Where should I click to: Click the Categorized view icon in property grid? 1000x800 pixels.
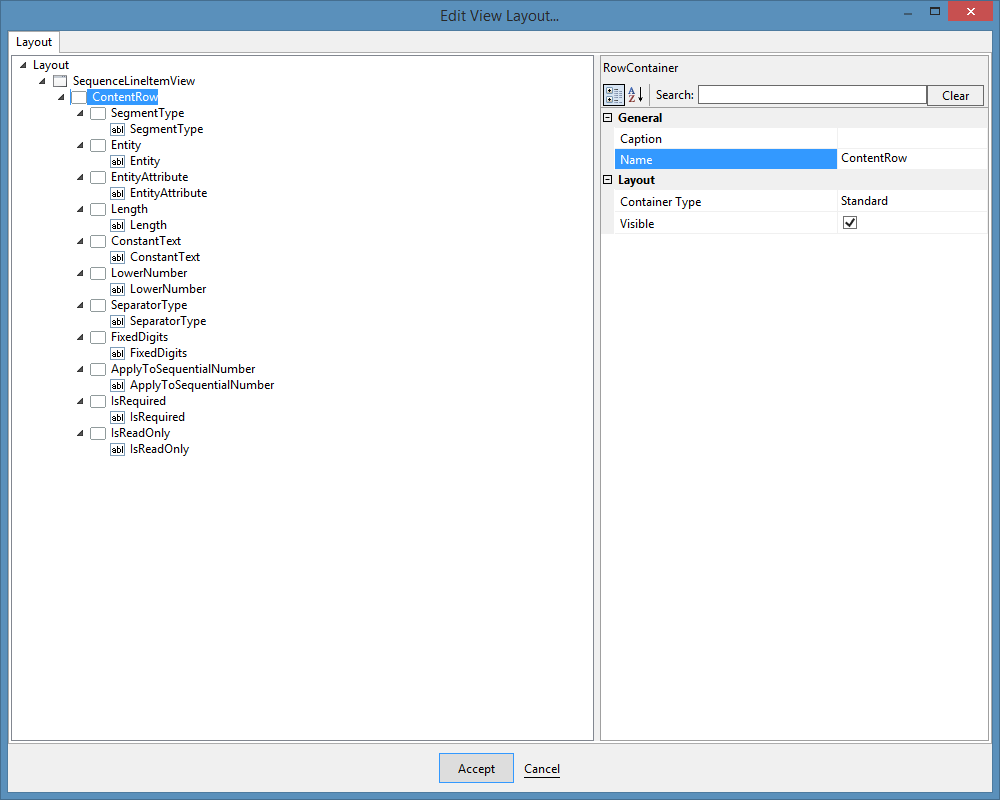(x=614, y=95)
